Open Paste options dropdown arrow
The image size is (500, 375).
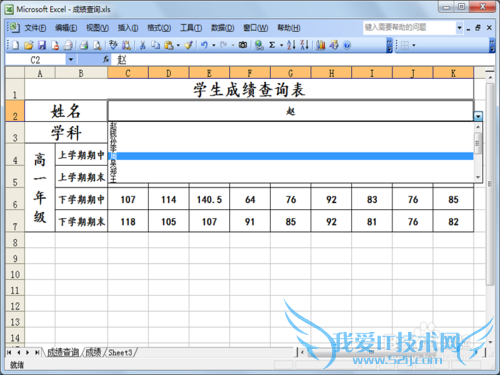(178, 45)
